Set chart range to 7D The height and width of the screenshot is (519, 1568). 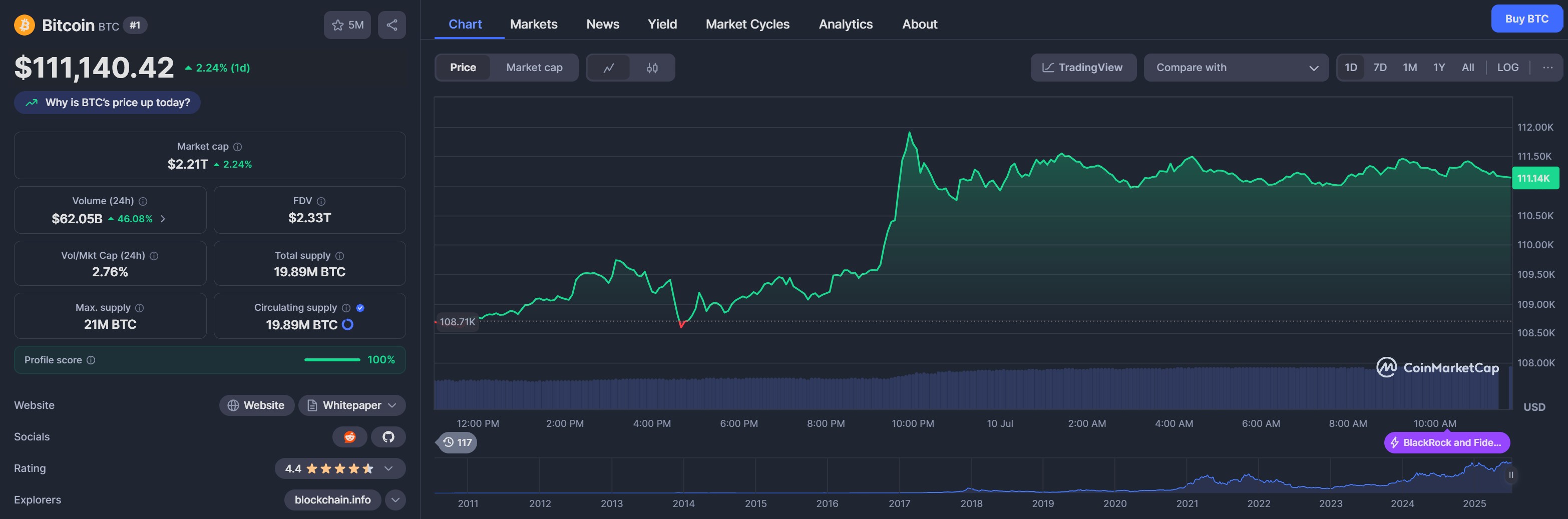pyautogui.click(x=1380, y=68)
